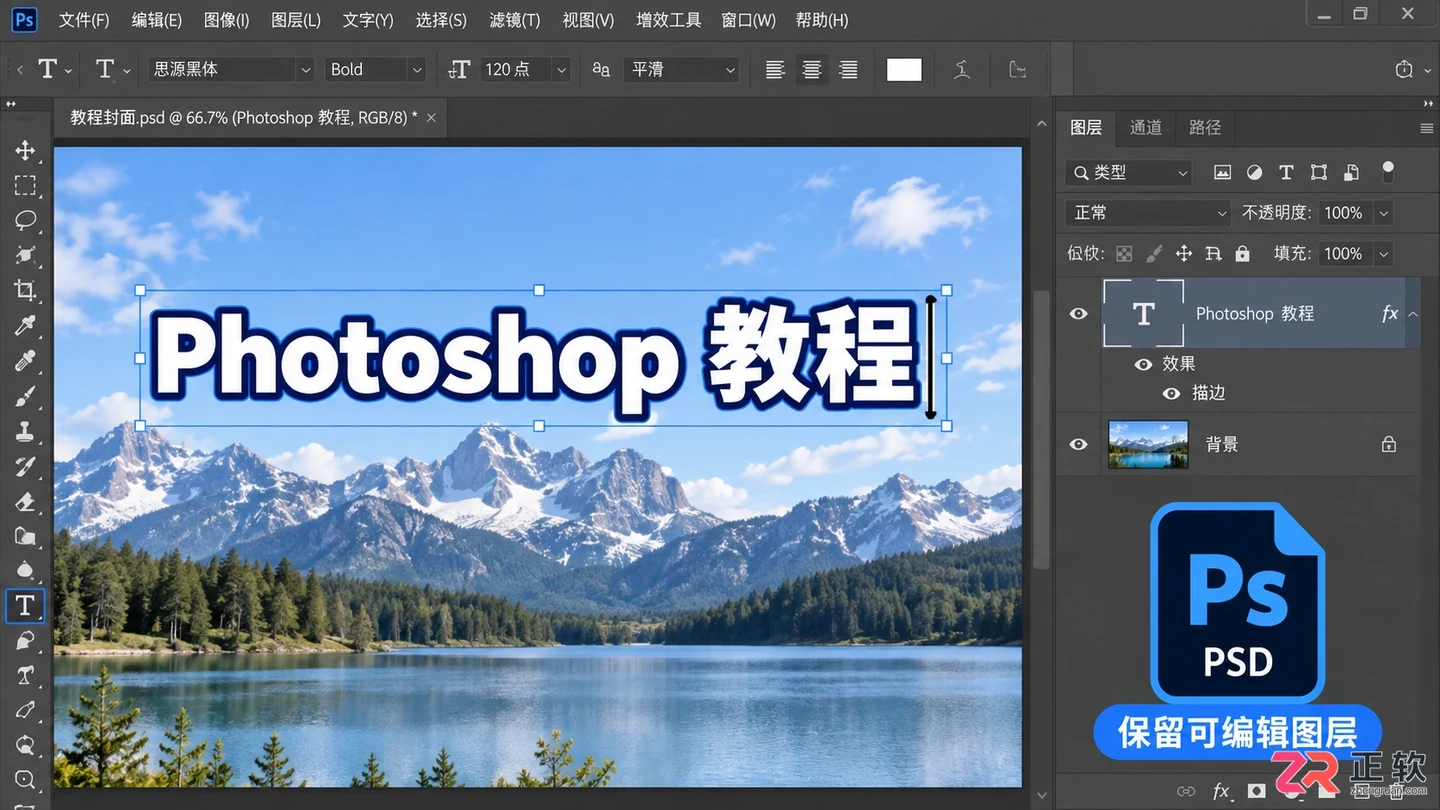Toggle lock image pixels brush icon

(x=1154, y=254)
